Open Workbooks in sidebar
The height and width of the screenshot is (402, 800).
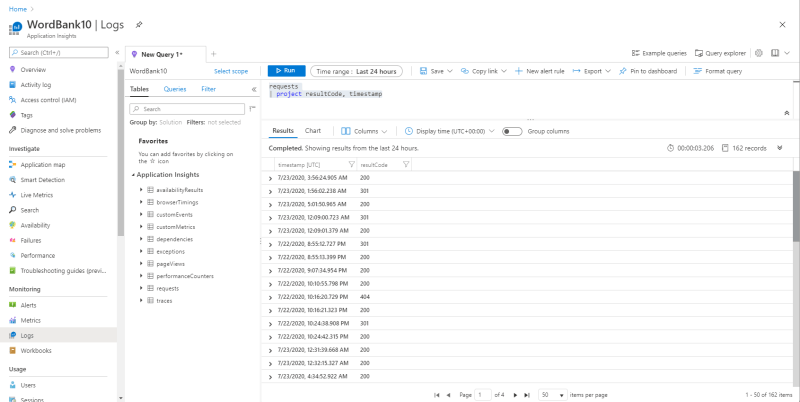click(36, 351)
